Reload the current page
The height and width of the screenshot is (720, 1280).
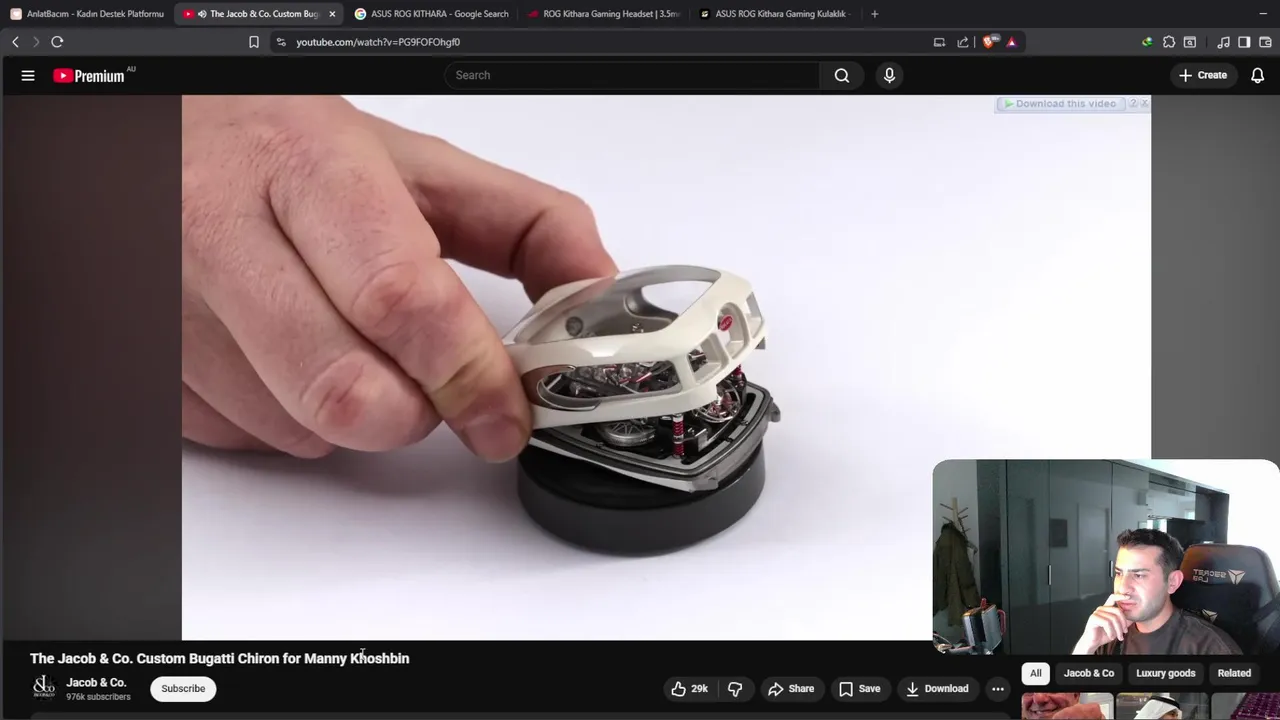(57, 42)
